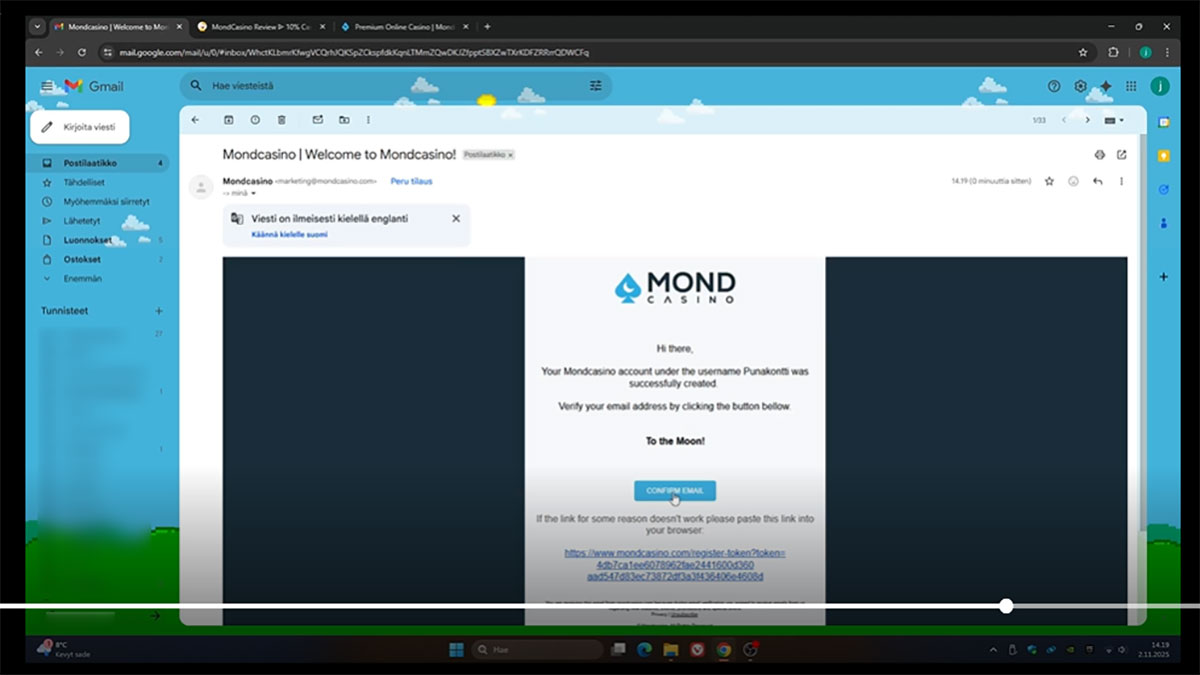Delete the email with the trash icon
The image size is (1200, 675).
click(x=281, y=120)
